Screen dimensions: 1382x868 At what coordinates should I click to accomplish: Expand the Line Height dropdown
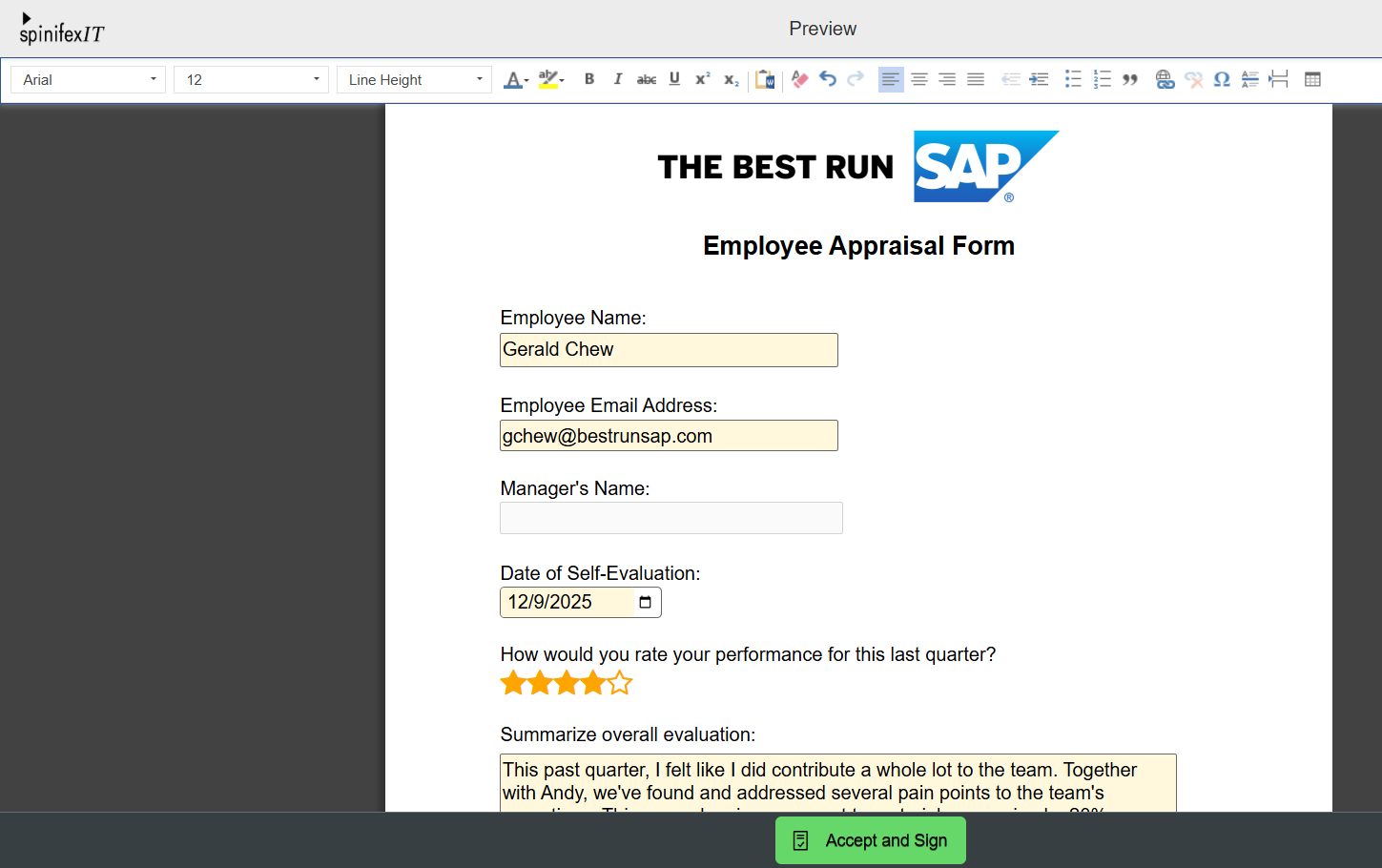coord(414,79)
